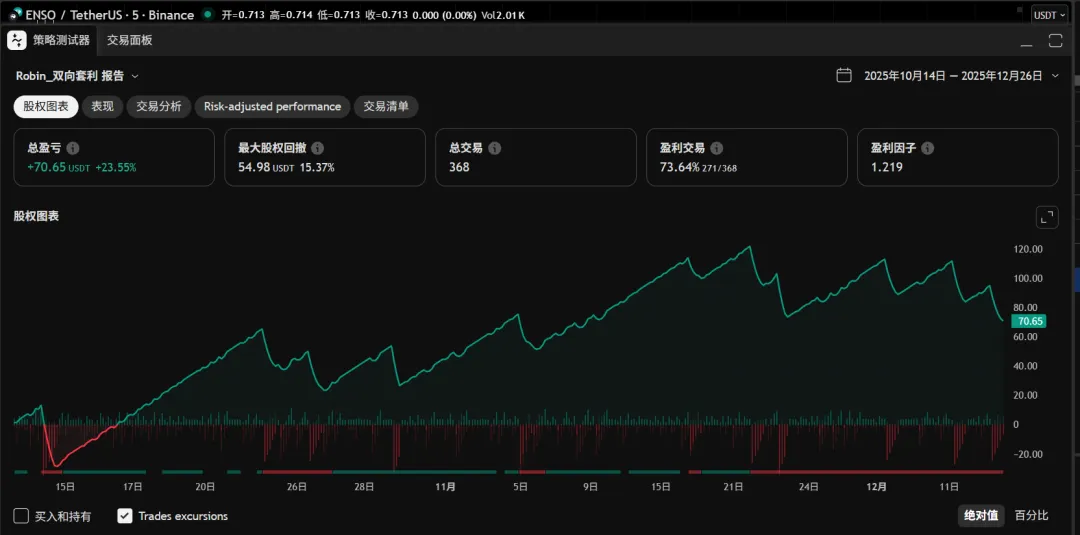The width and height of the screenshot is (1080, 535).
Task: Expand the equity chart to fullscreen
Action: coord(1046,217)
